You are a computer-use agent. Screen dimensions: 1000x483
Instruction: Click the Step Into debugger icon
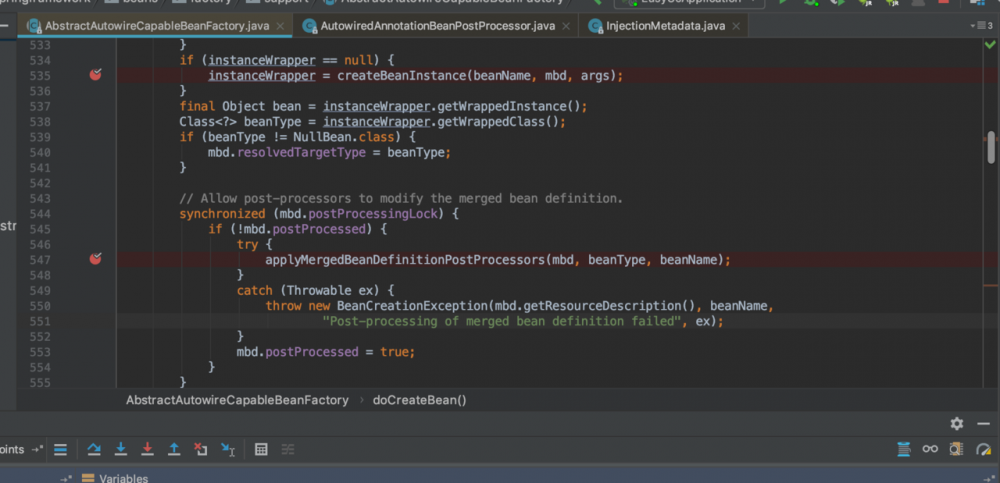click(x=121, y=450)
